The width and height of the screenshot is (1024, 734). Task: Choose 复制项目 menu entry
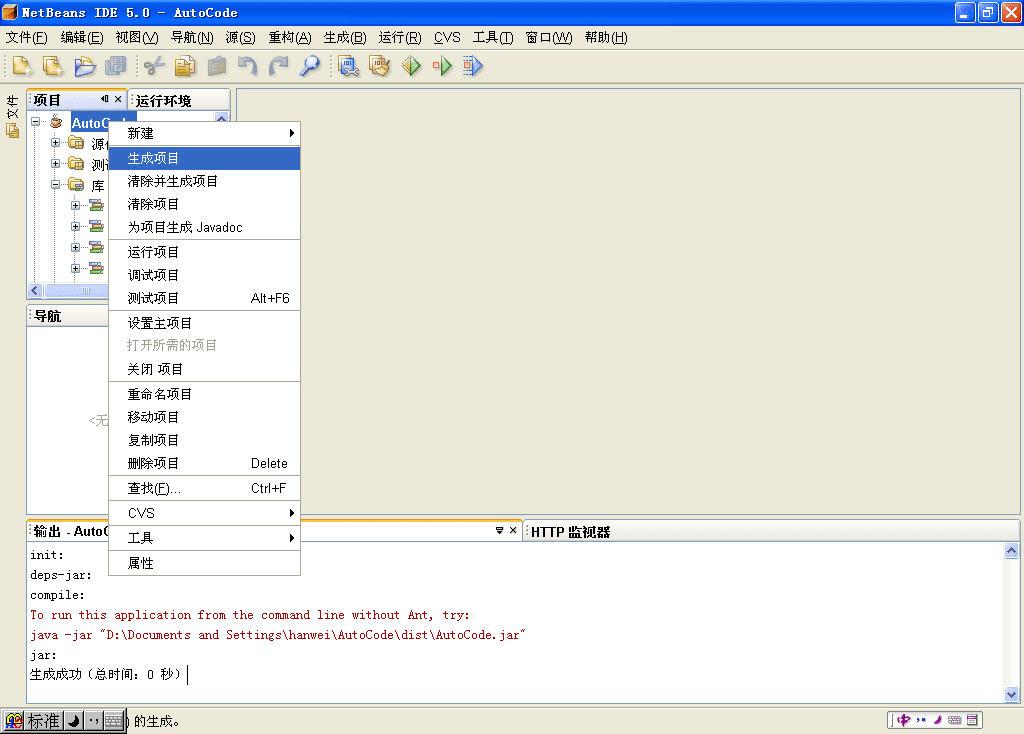coord(204,440)
